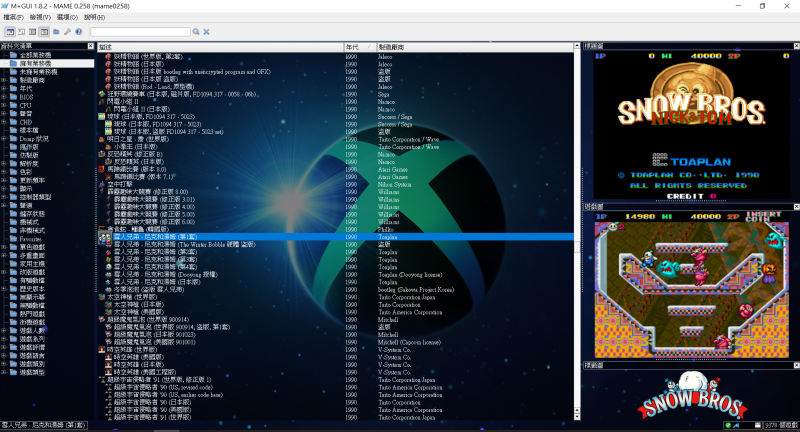Viewport: 800px width, 432px height.
Task: Click the game list scrollbar bottom arrow
Action: point(577,417)
